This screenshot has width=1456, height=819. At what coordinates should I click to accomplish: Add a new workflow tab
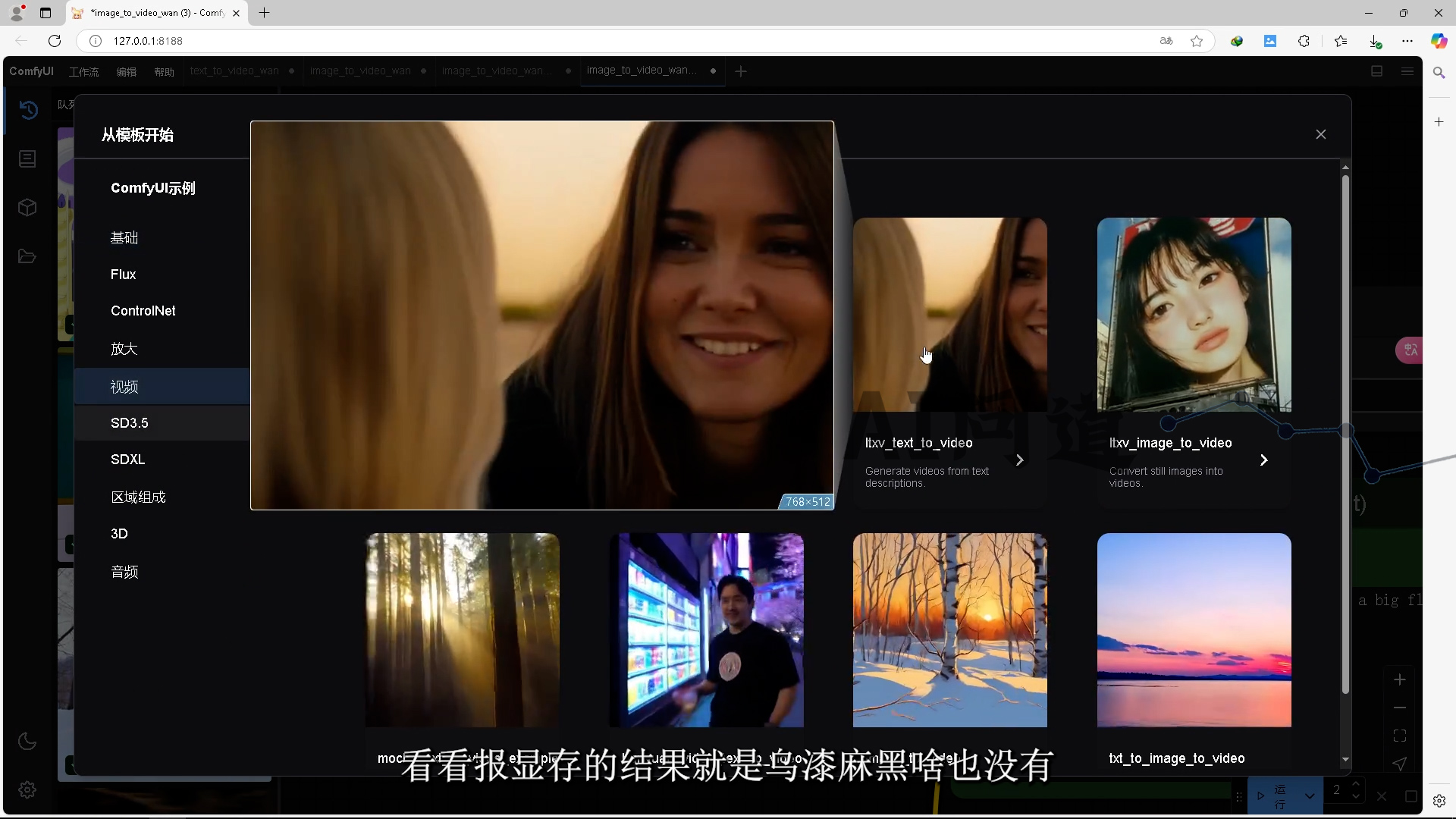[x=741, y=71]
